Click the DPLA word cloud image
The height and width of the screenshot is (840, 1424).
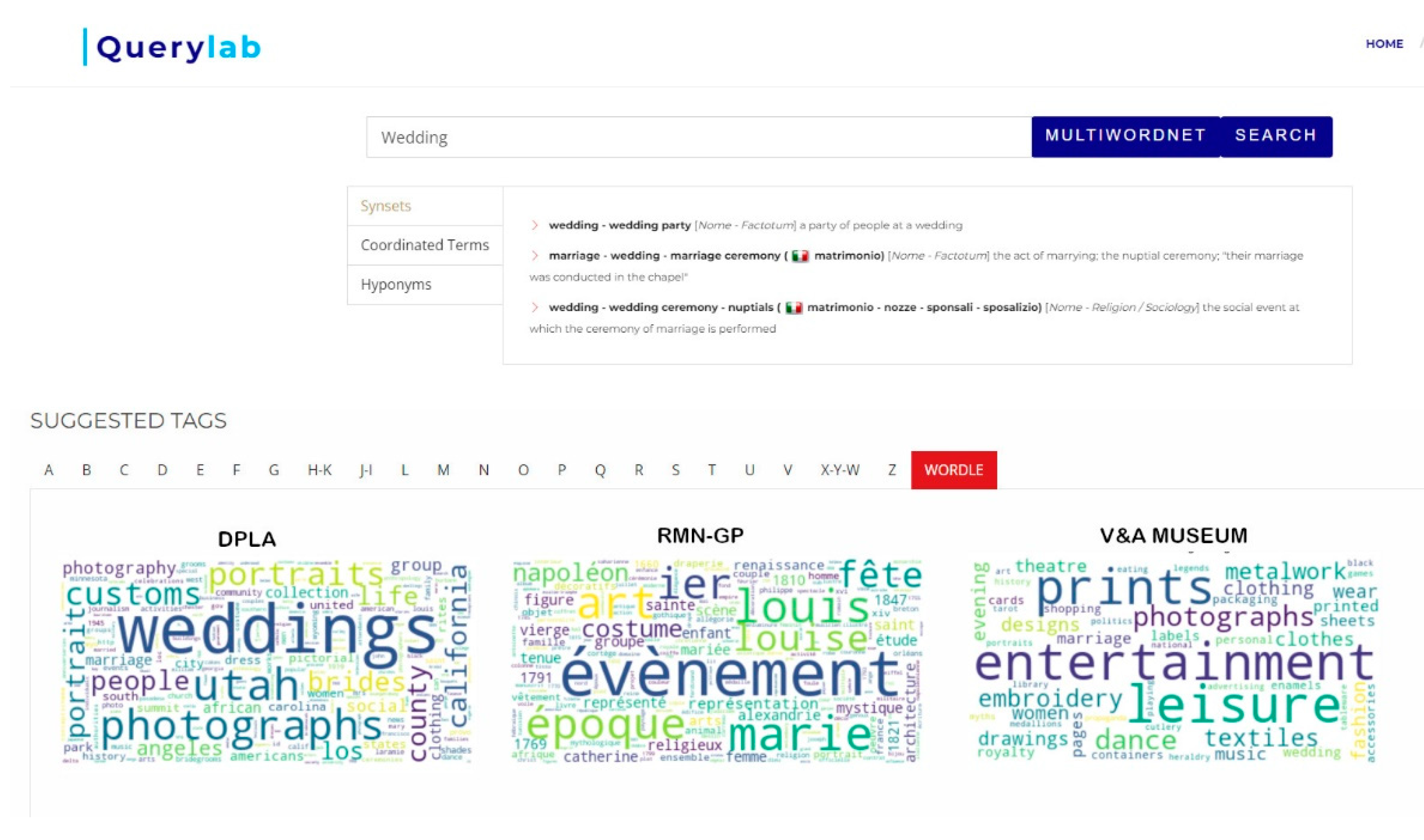[266, 661]
